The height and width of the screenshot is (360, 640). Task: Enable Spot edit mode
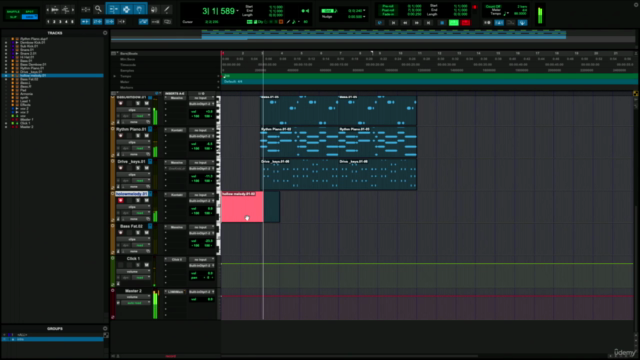point(29,12)
